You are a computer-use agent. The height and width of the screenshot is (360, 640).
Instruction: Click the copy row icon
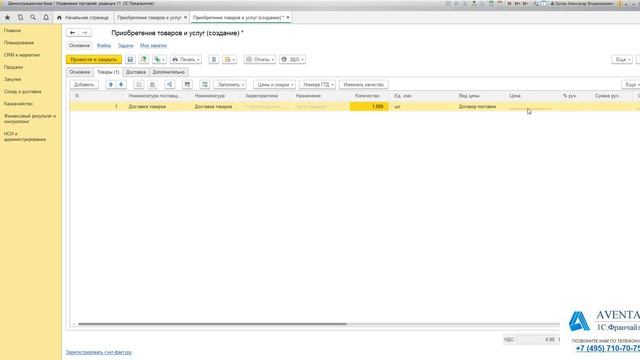139,84
